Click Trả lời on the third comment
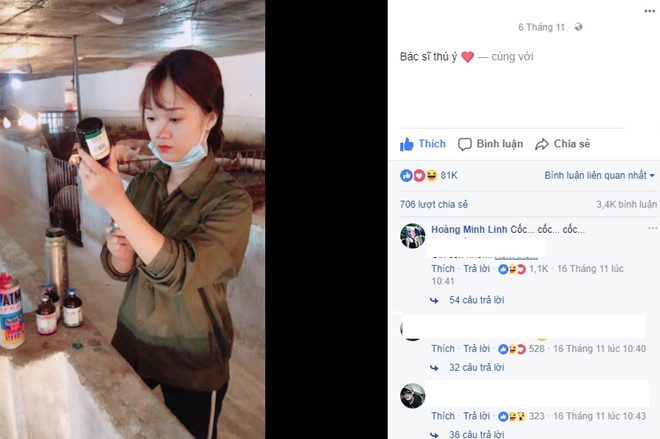 (x=476, y=415)
